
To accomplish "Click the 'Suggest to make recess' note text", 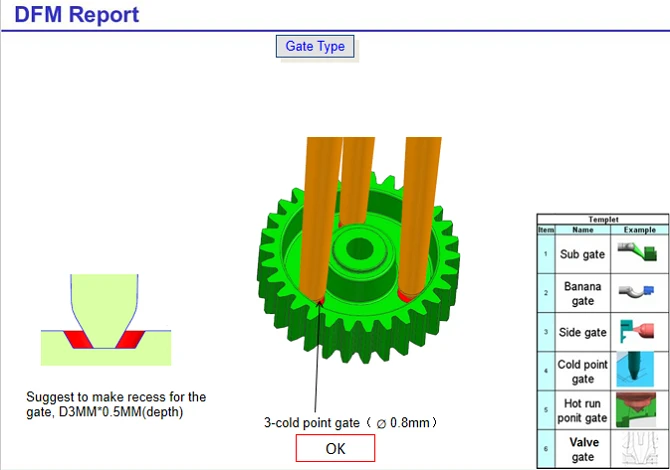I will click(x=116, y=404).
